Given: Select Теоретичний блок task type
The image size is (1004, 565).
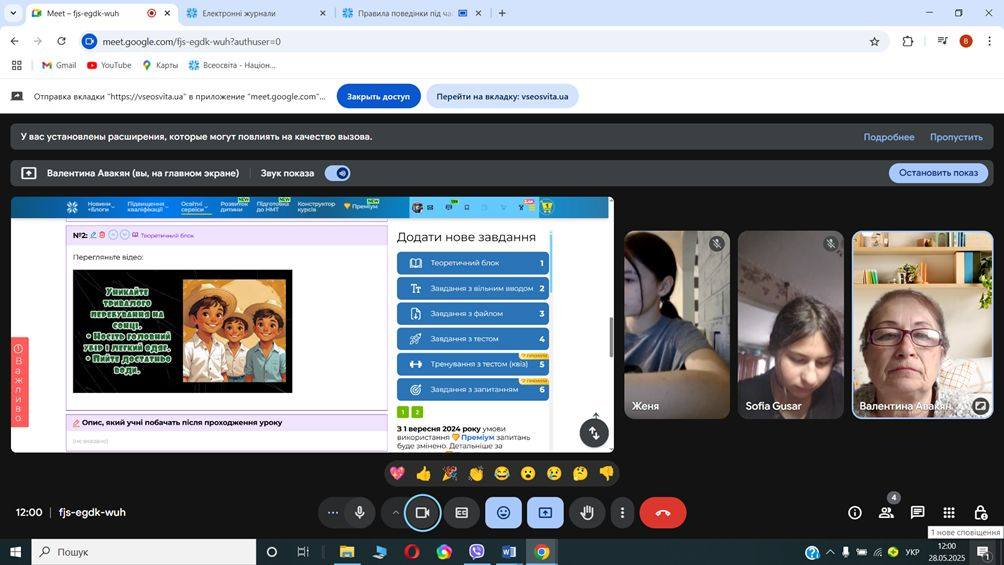Looking at the screenshot, I should [x=473, y=263].
